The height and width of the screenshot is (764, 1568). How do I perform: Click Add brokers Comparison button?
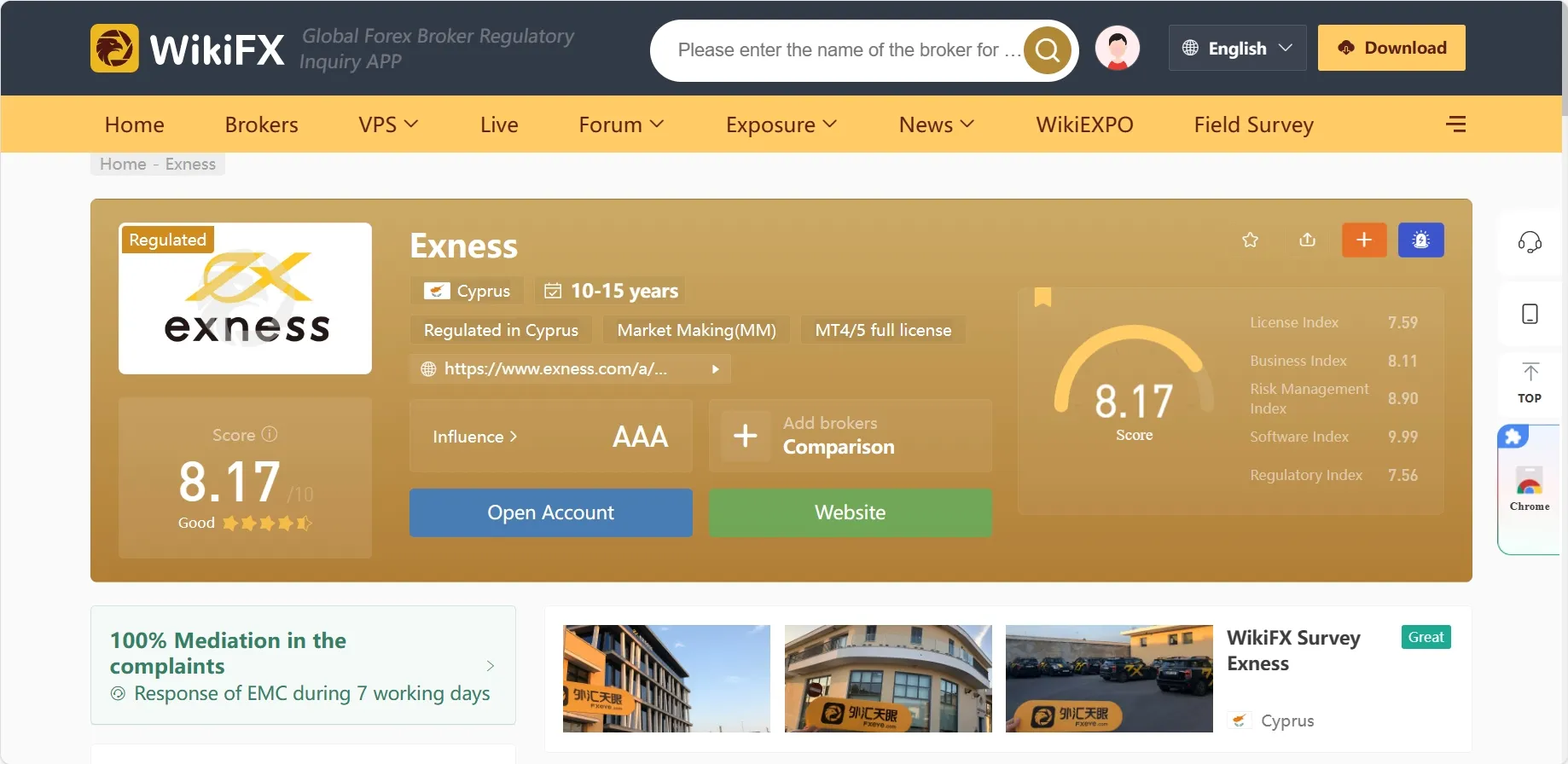[x=851, y=437]
